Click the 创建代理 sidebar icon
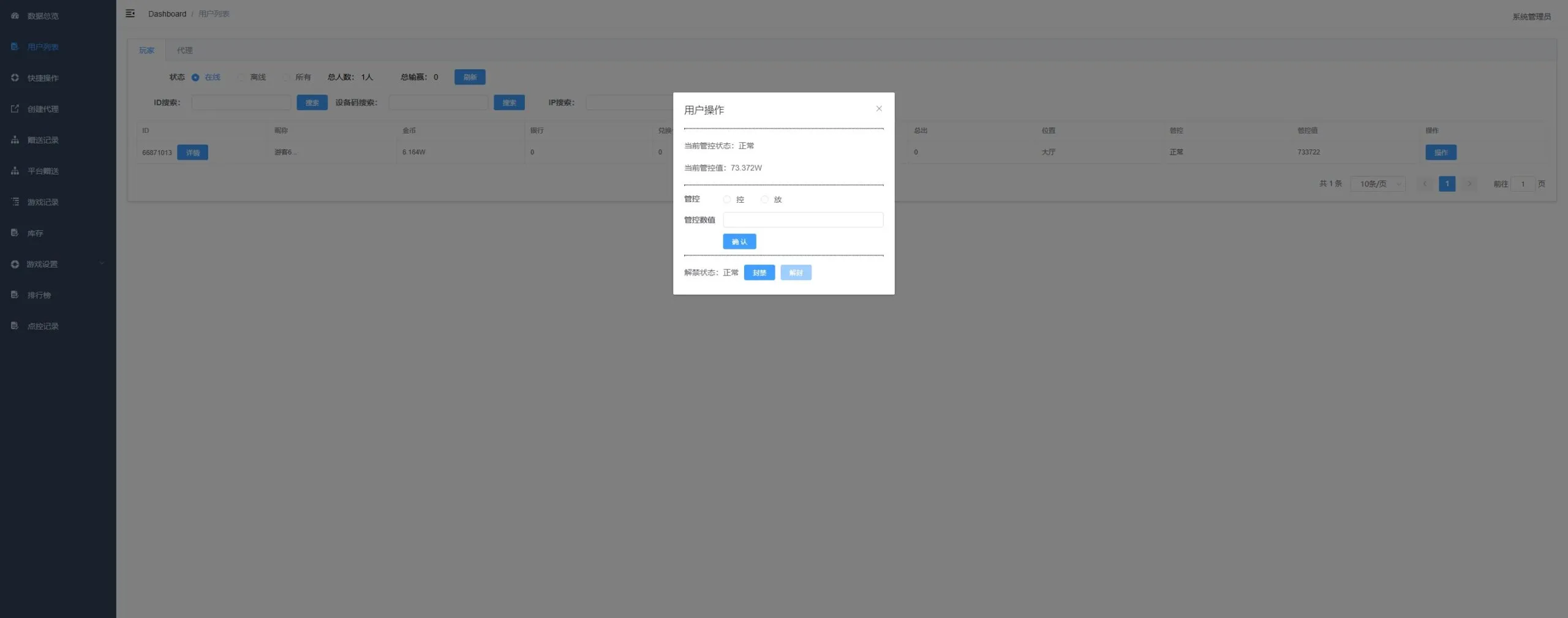Viewport: 1568px width, 618px height. click(15, 109)
